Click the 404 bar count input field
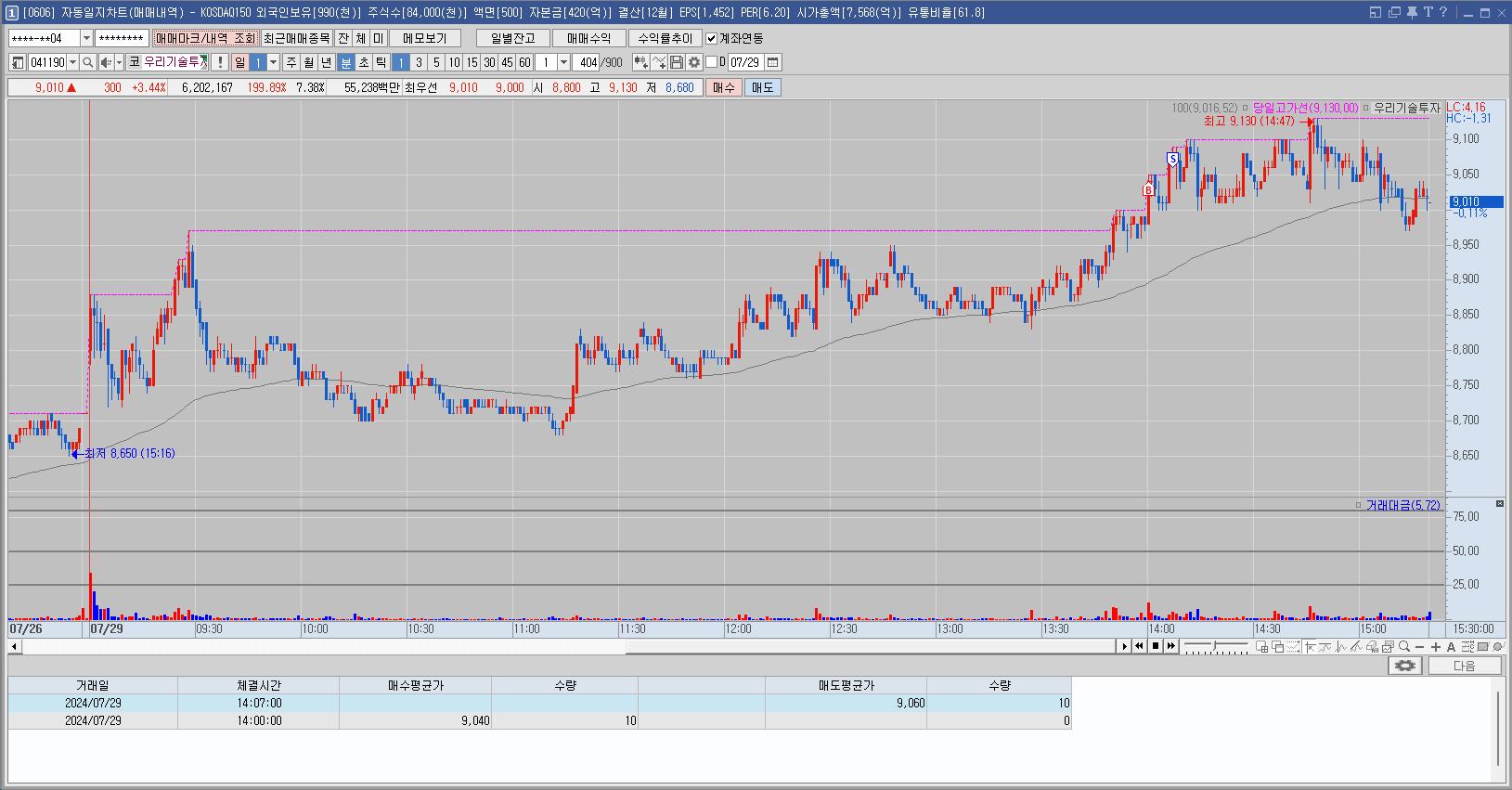The height and width of the screenshot is (790, 1512). tap(586, 62)
